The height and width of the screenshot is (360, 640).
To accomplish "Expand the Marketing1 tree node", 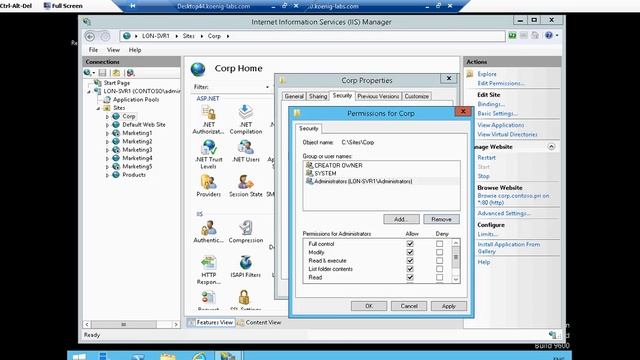I will click(x=107, y=133).
